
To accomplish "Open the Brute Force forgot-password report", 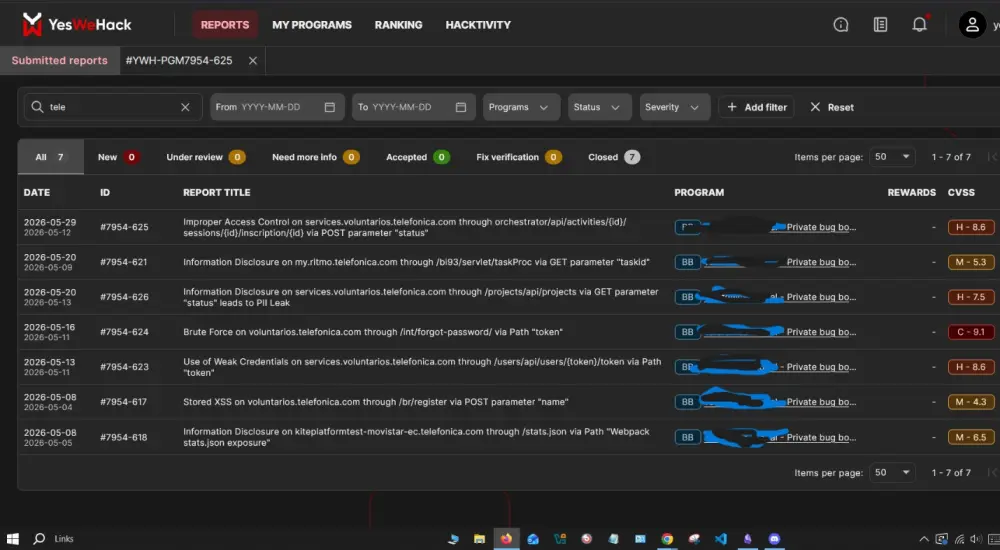I will (x=372, y=332).
